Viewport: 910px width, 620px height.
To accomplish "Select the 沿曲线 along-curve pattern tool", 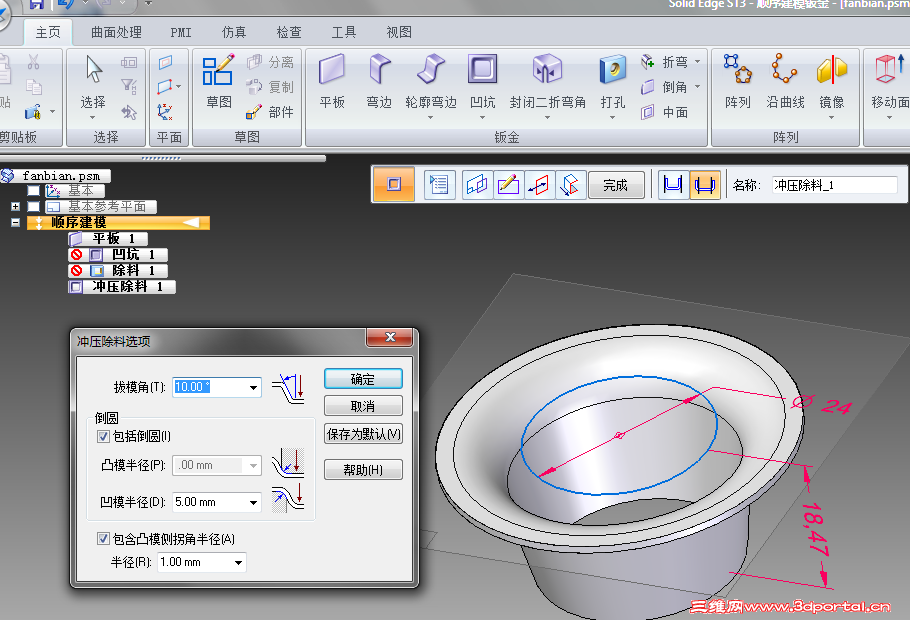I will click(x=785, y=81).
